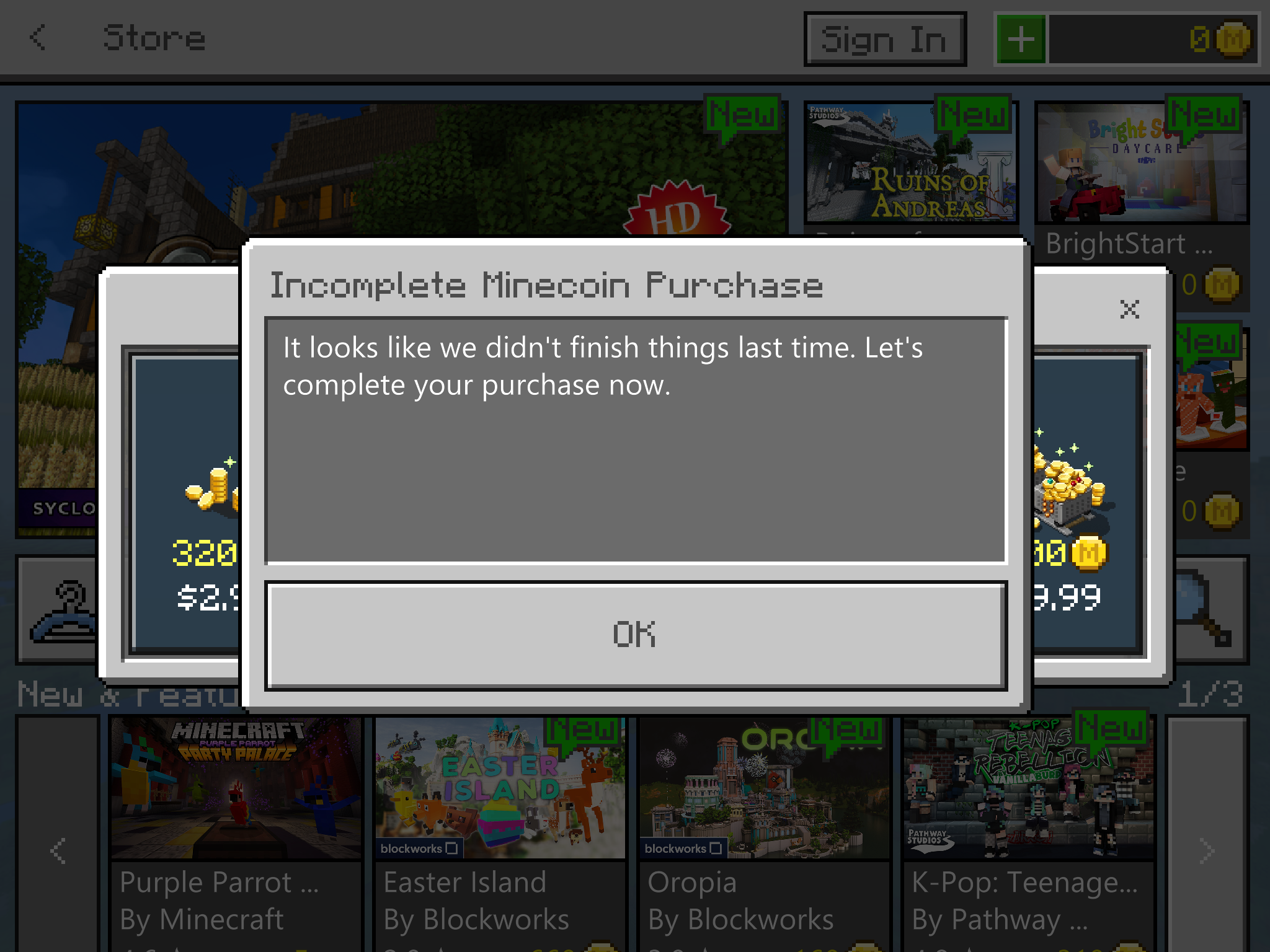Open the magnifying glass search icon
The height and width of the screenshot is (952, 1270).
(1209, 610)
